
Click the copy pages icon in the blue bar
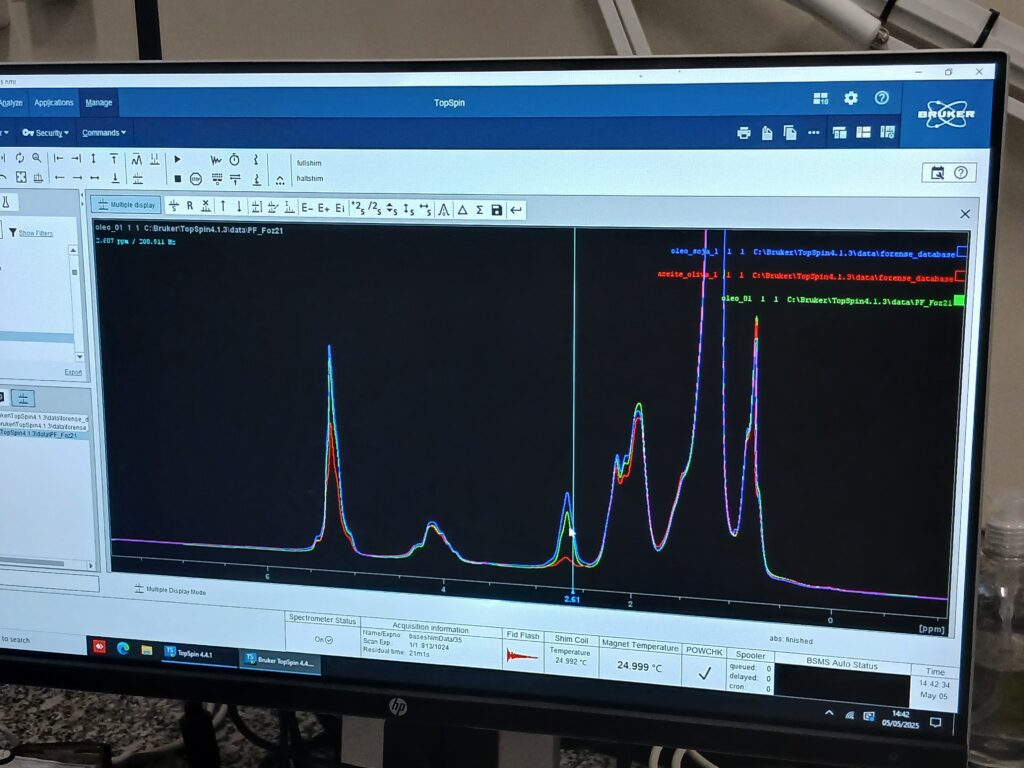(x=790, y=133)
